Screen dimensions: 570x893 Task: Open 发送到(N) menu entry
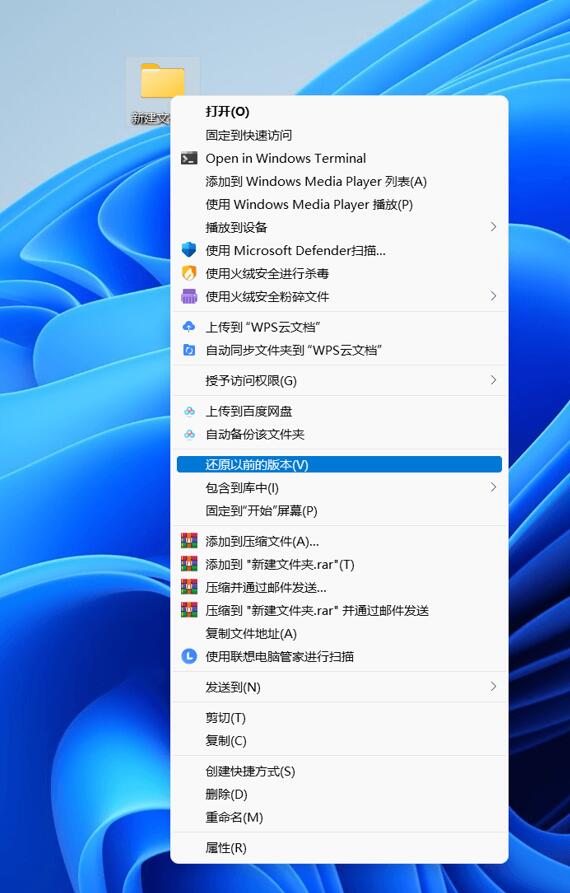(339, 687)
